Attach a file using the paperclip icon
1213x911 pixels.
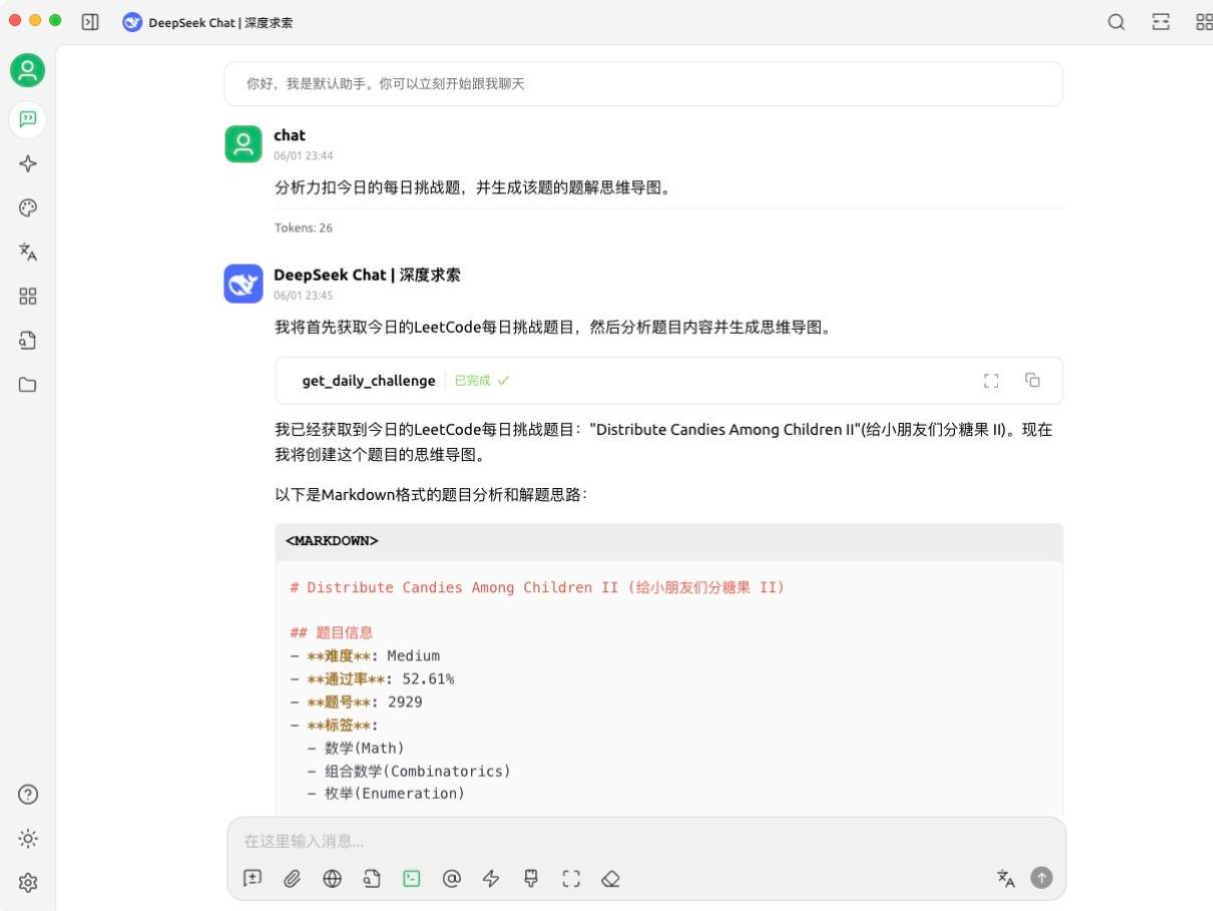(x=292, y=878)
